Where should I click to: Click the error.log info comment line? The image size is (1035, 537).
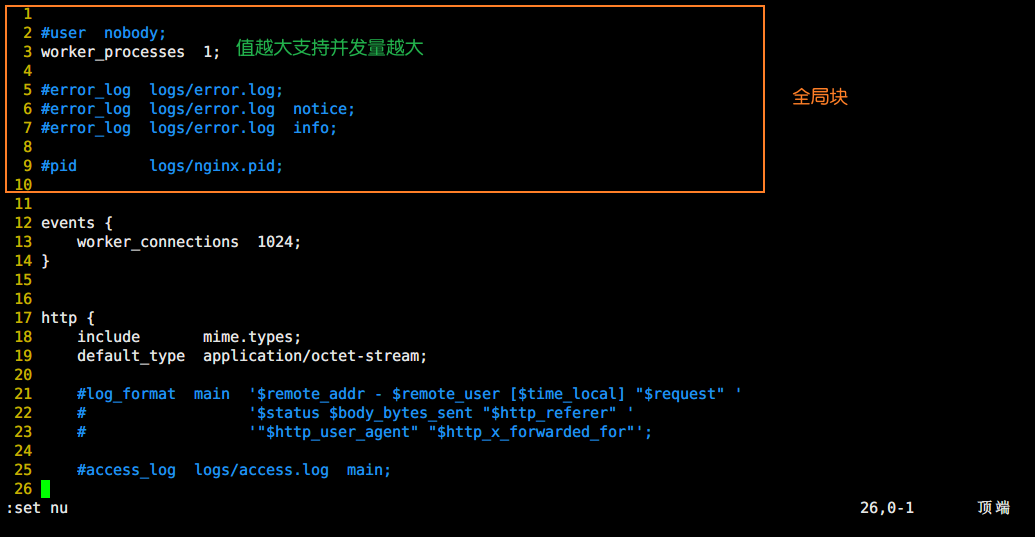coord(189,128)
